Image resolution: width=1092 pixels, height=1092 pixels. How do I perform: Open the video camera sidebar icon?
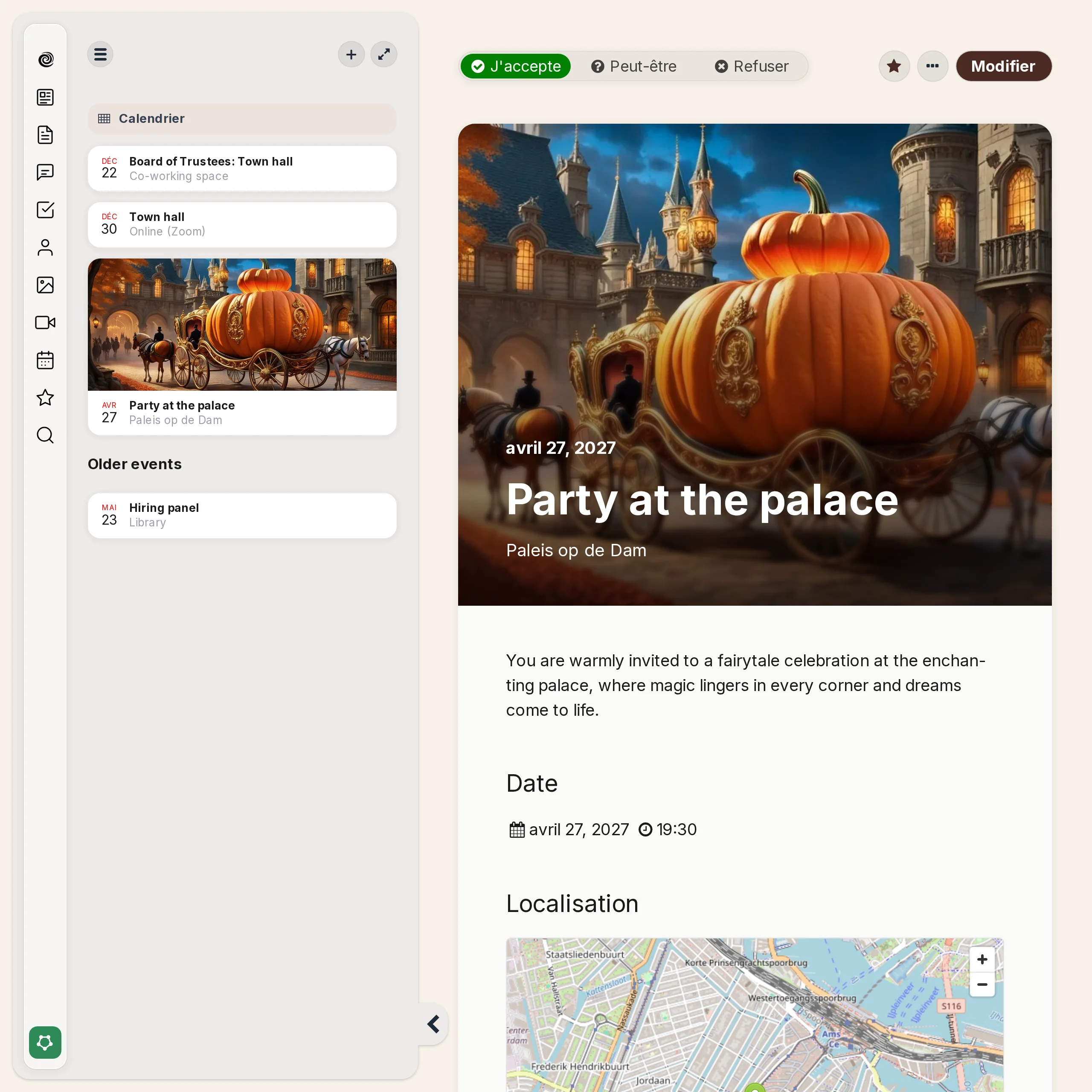[x=45, y=322]
